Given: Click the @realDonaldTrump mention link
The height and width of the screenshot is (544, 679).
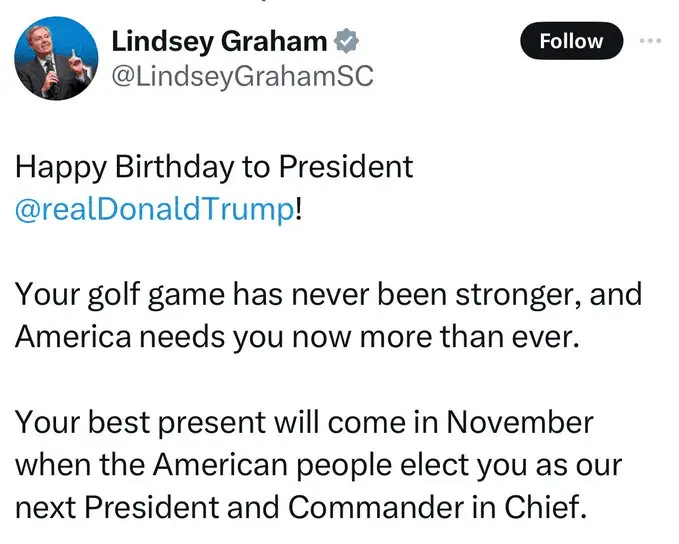Looking at the screenshot, I should point(155,211).
